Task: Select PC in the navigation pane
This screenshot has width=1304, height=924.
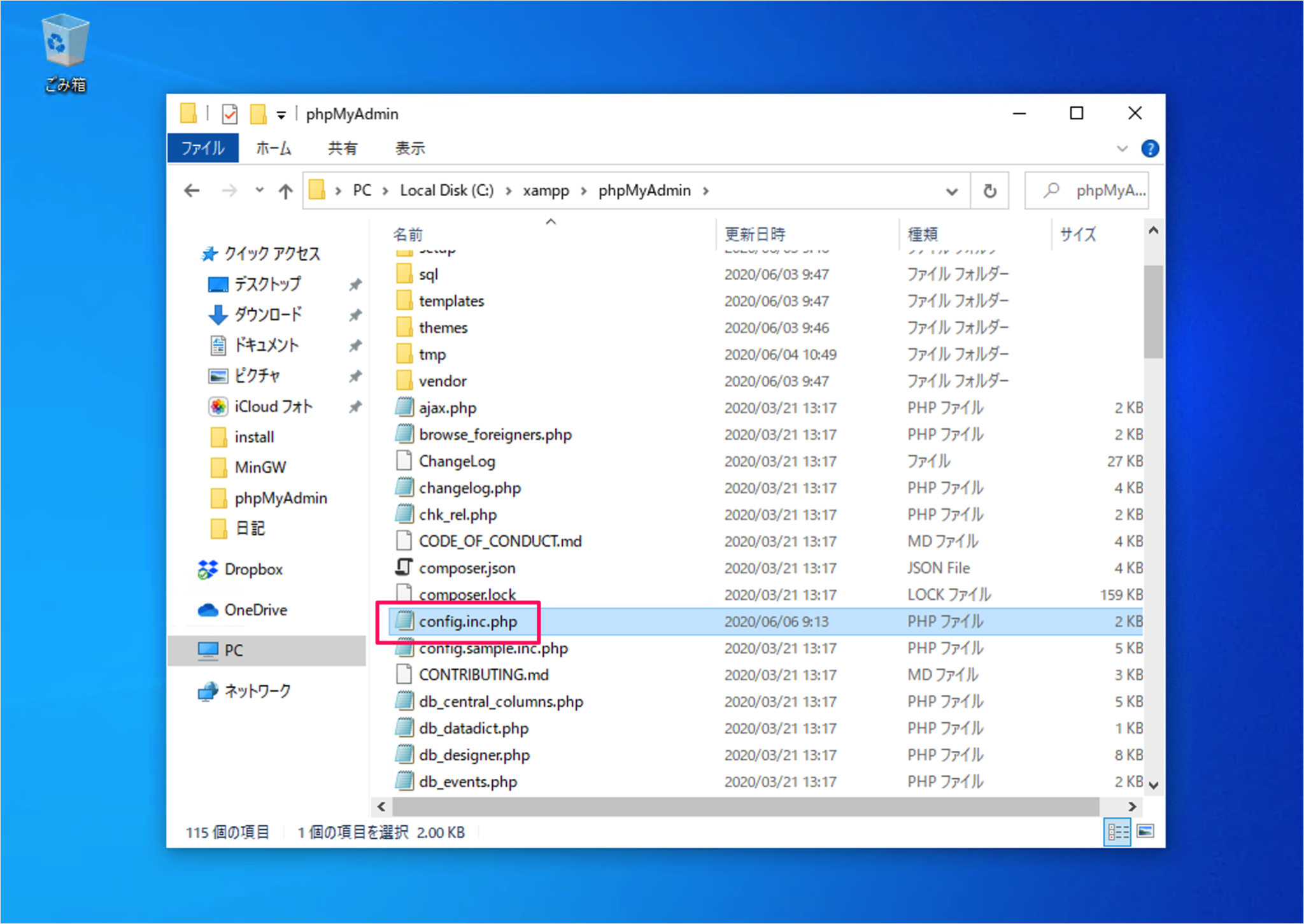Action: (x=267, y=650)
